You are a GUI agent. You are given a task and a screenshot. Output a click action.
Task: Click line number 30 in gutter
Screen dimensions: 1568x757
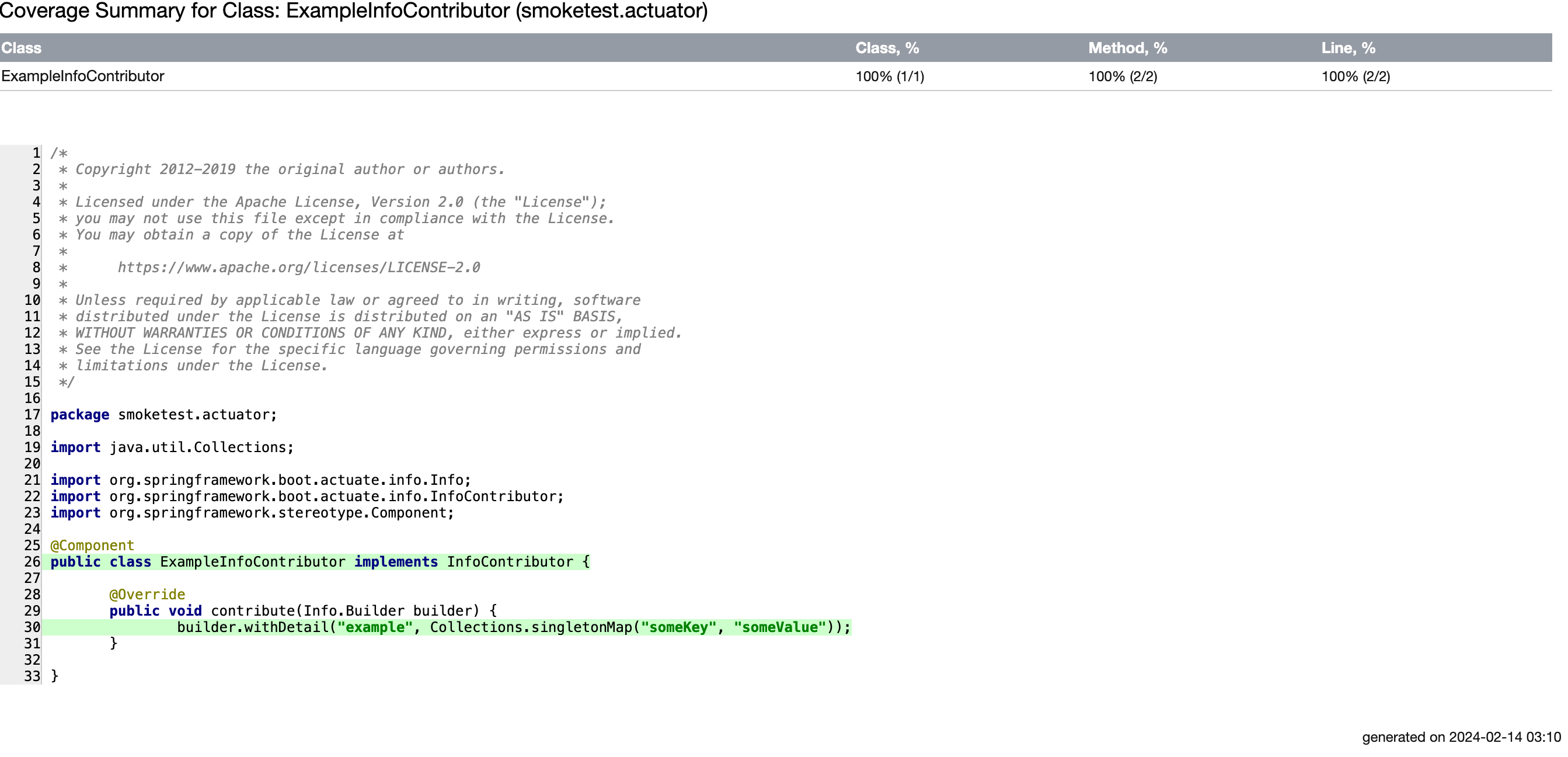32,627
